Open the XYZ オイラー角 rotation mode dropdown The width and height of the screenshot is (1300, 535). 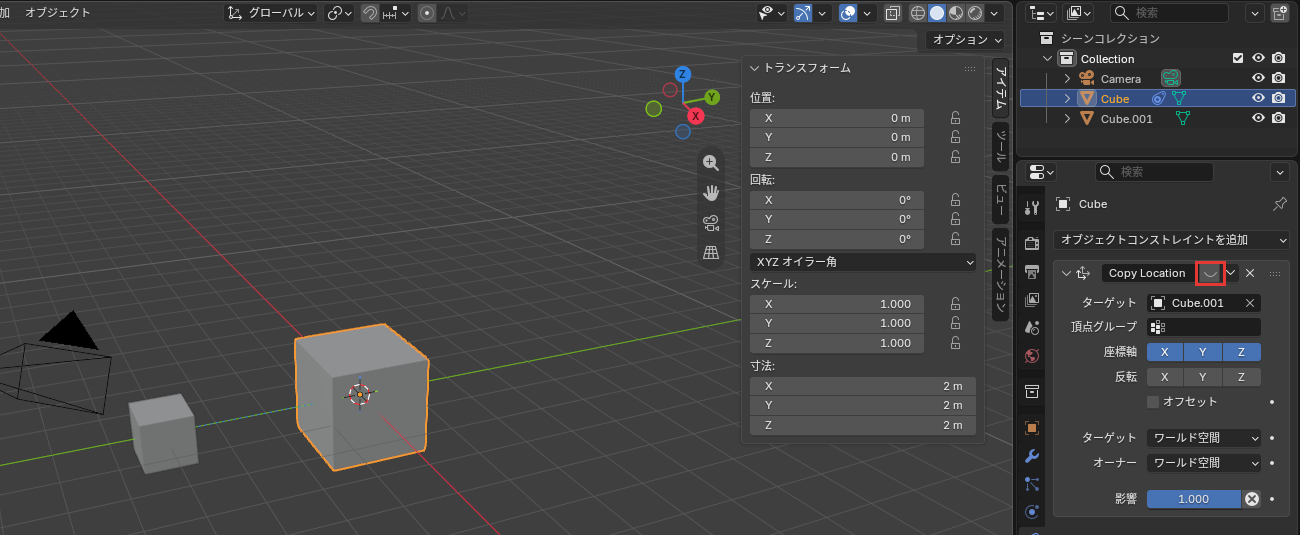pyautogui.click(x=863, y=262)
